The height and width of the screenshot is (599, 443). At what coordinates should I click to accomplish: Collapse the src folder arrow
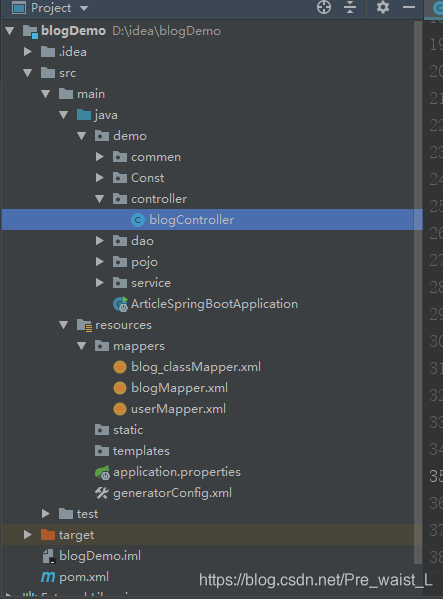(x=27, y=73)
